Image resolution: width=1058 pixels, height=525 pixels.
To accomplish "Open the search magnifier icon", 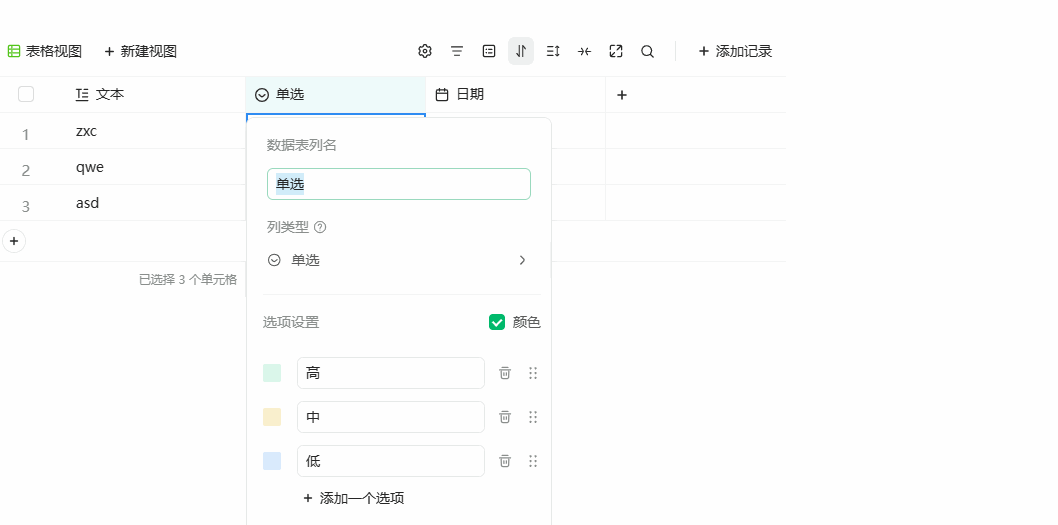I will pos(648,51).
